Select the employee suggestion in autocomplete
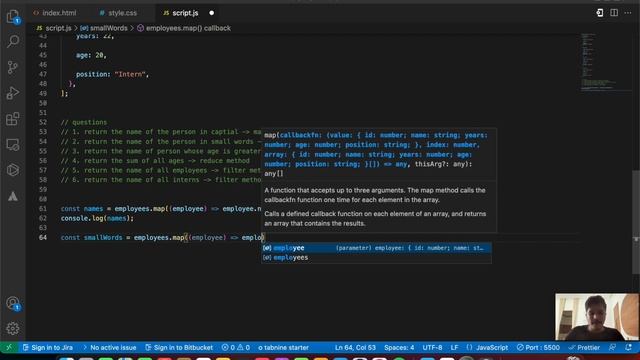 (x=376, y=248)
